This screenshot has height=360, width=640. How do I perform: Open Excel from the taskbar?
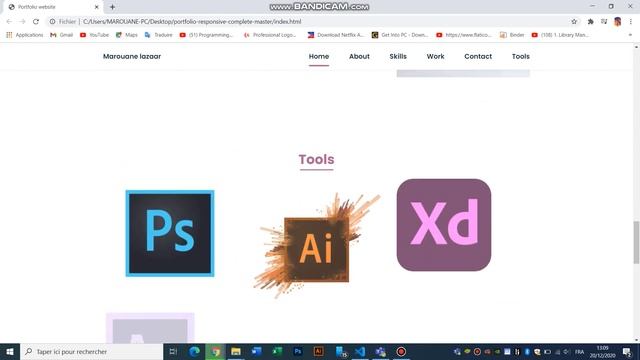[277, 351]
